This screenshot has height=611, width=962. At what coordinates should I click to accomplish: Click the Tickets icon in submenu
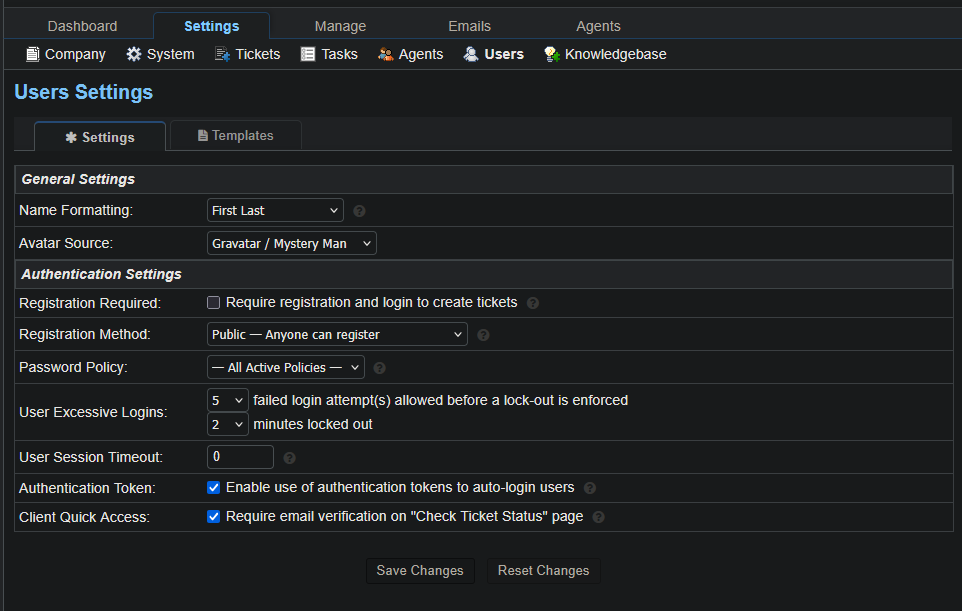click(x=223, y=54)
